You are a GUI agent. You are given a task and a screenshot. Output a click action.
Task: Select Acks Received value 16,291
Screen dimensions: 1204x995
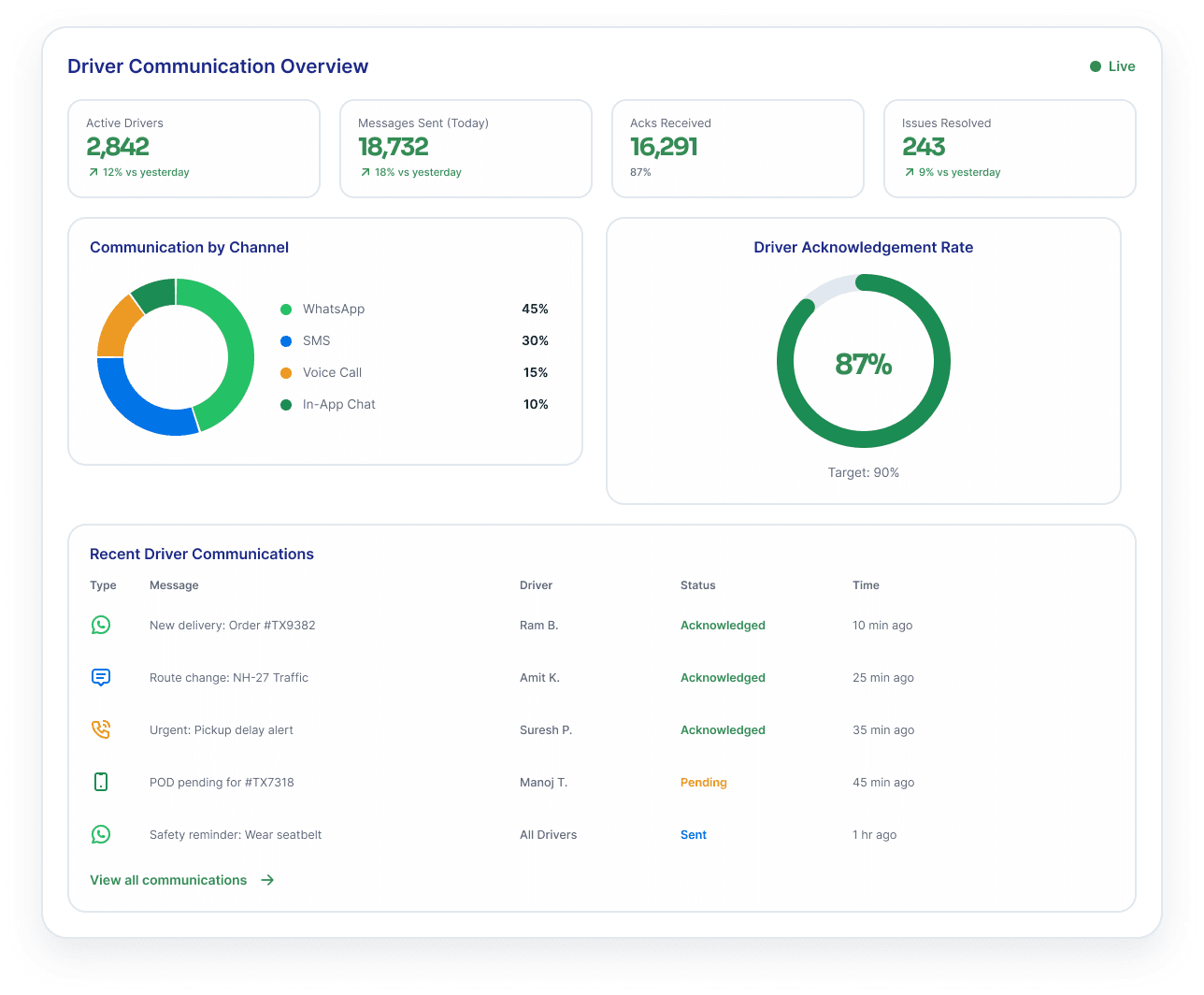(664, 147)
